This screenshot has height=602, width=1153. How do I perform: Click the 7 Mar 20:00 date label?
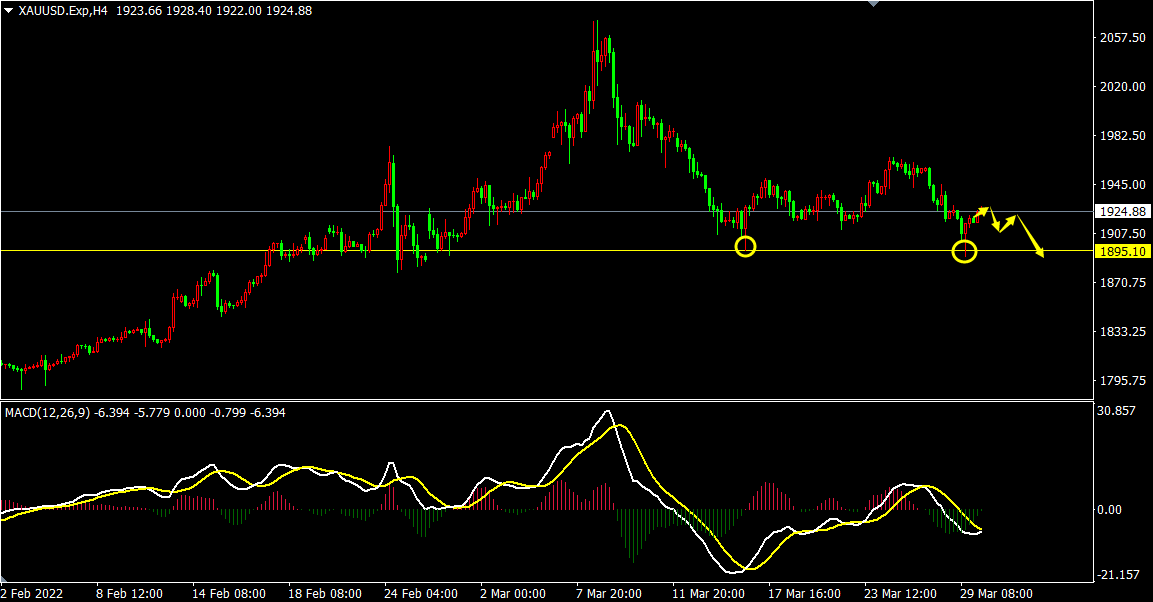coord(608,593)
